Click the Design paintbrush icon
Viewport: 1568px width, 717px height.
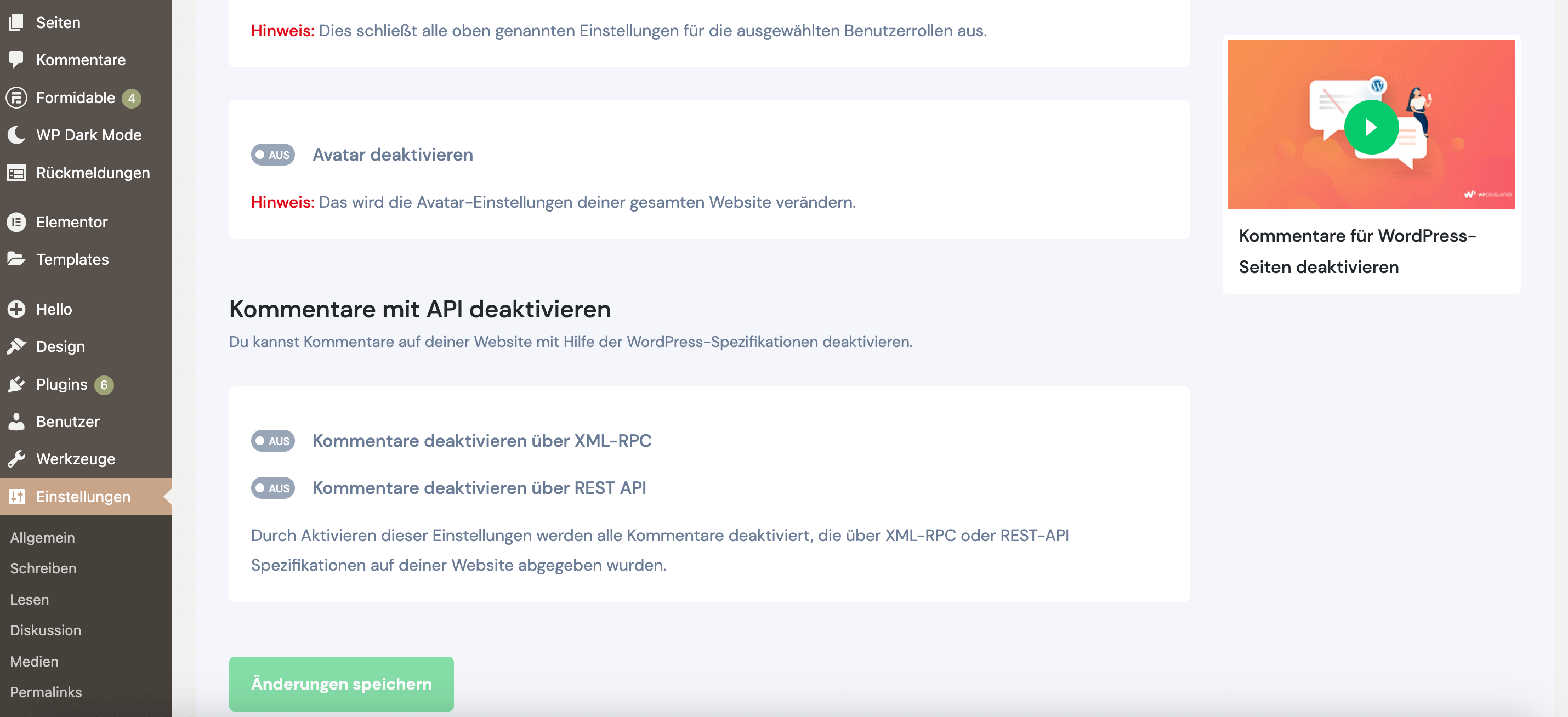click(x=16, y=346)
